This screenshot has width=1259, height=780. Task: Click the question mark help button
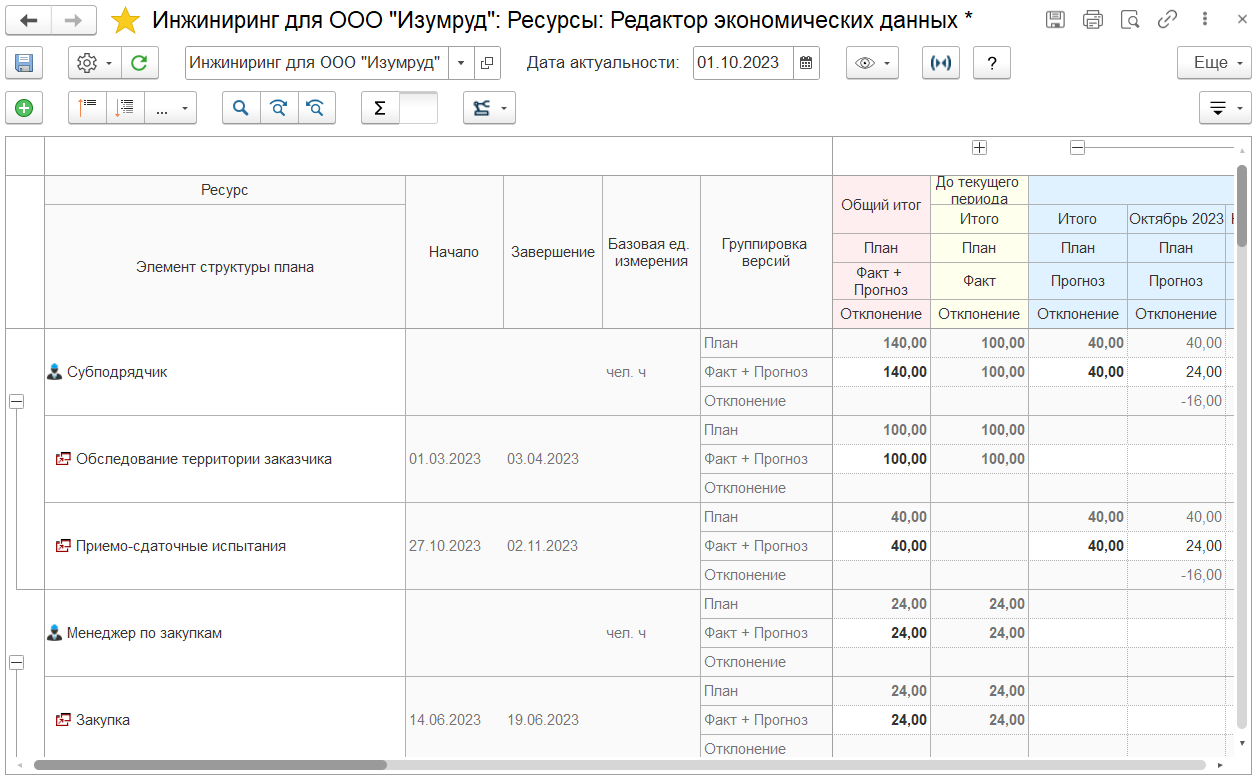991,63
